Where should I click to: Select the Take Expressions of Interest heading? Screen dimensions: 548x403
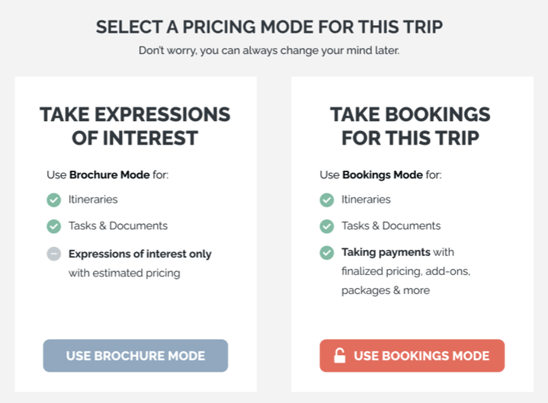point(135,126)
